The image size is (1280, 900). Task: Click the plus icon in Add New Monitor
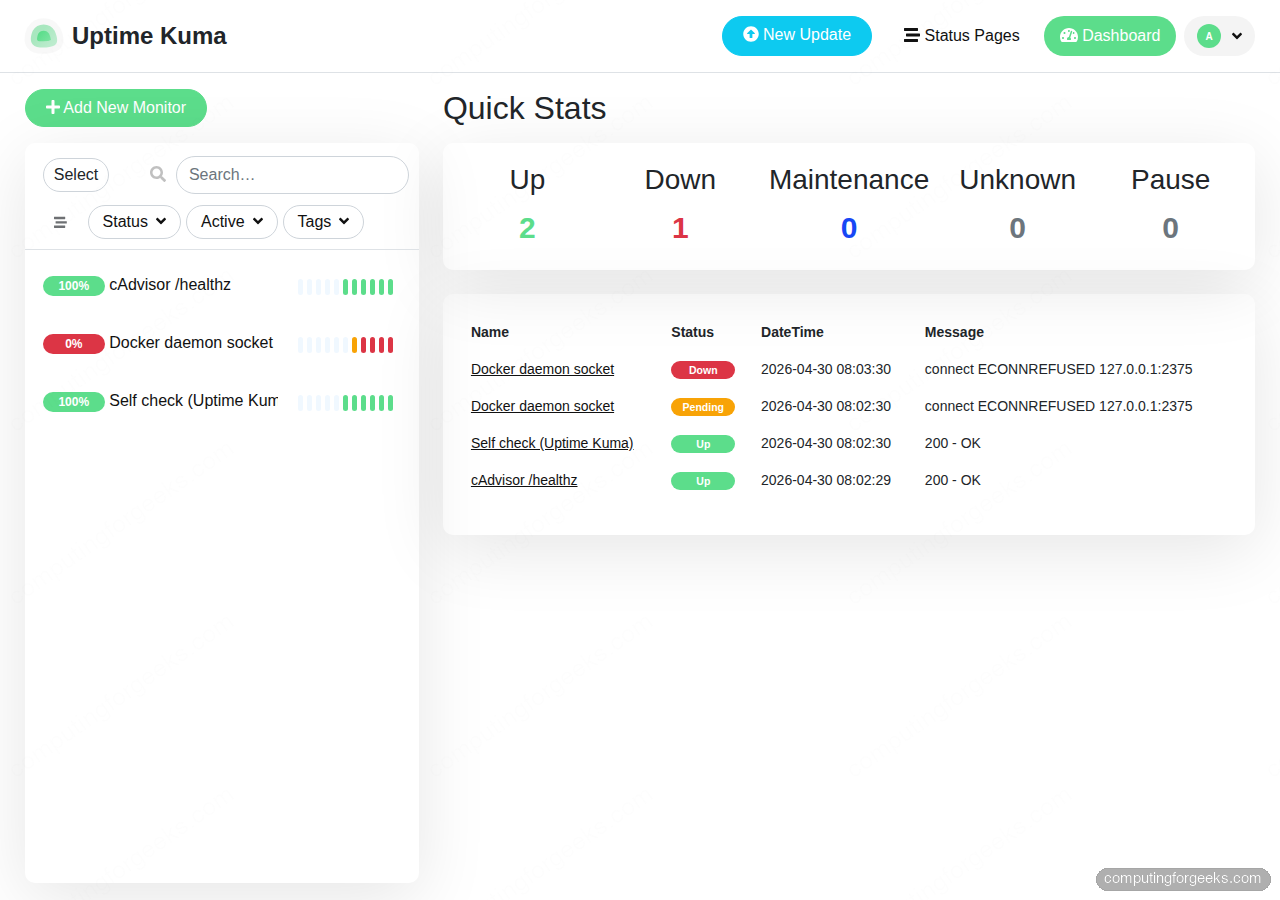53,107
